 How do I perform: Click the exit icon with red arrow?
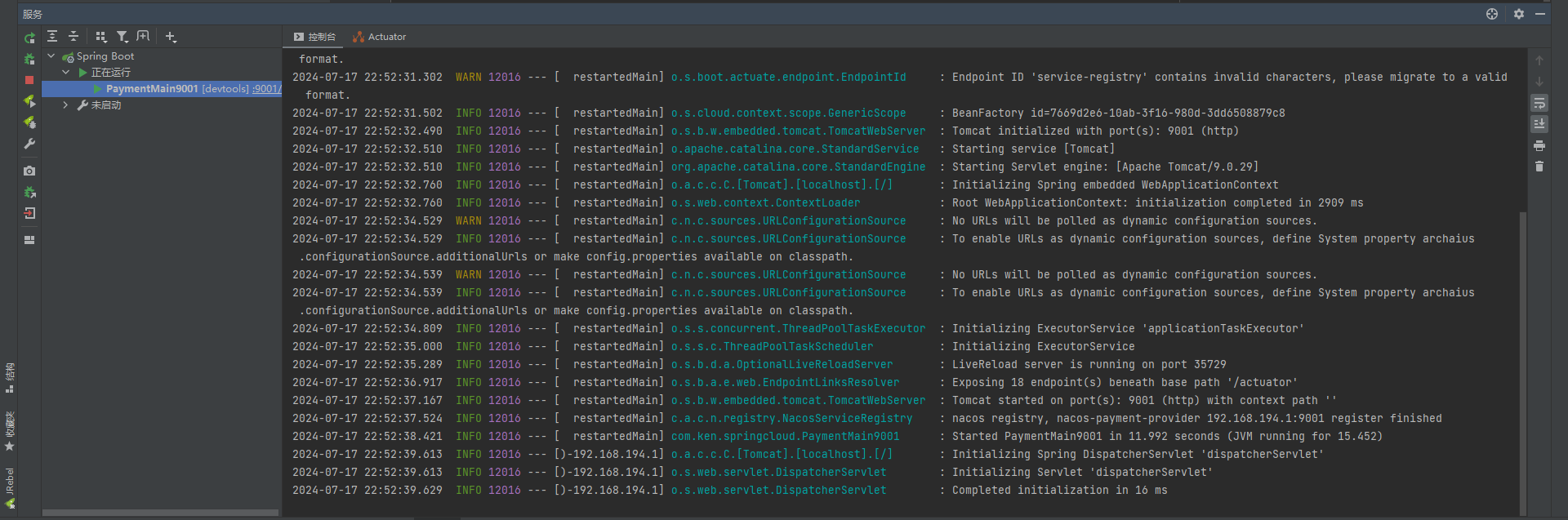pyautogui.click(x=29, y=213)
